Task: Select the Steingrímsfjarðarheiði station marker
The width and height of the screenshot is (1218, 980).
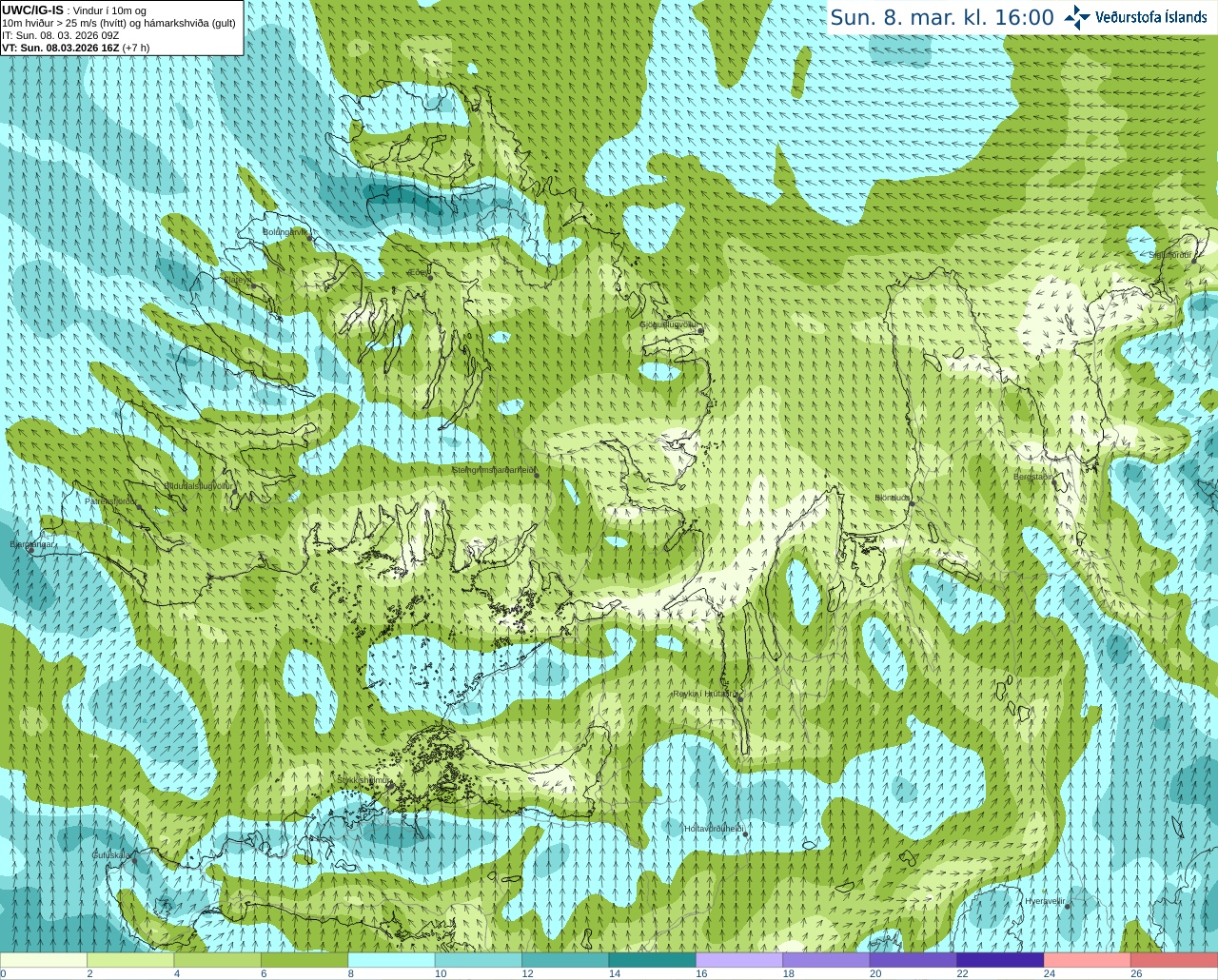Action: 537,475
